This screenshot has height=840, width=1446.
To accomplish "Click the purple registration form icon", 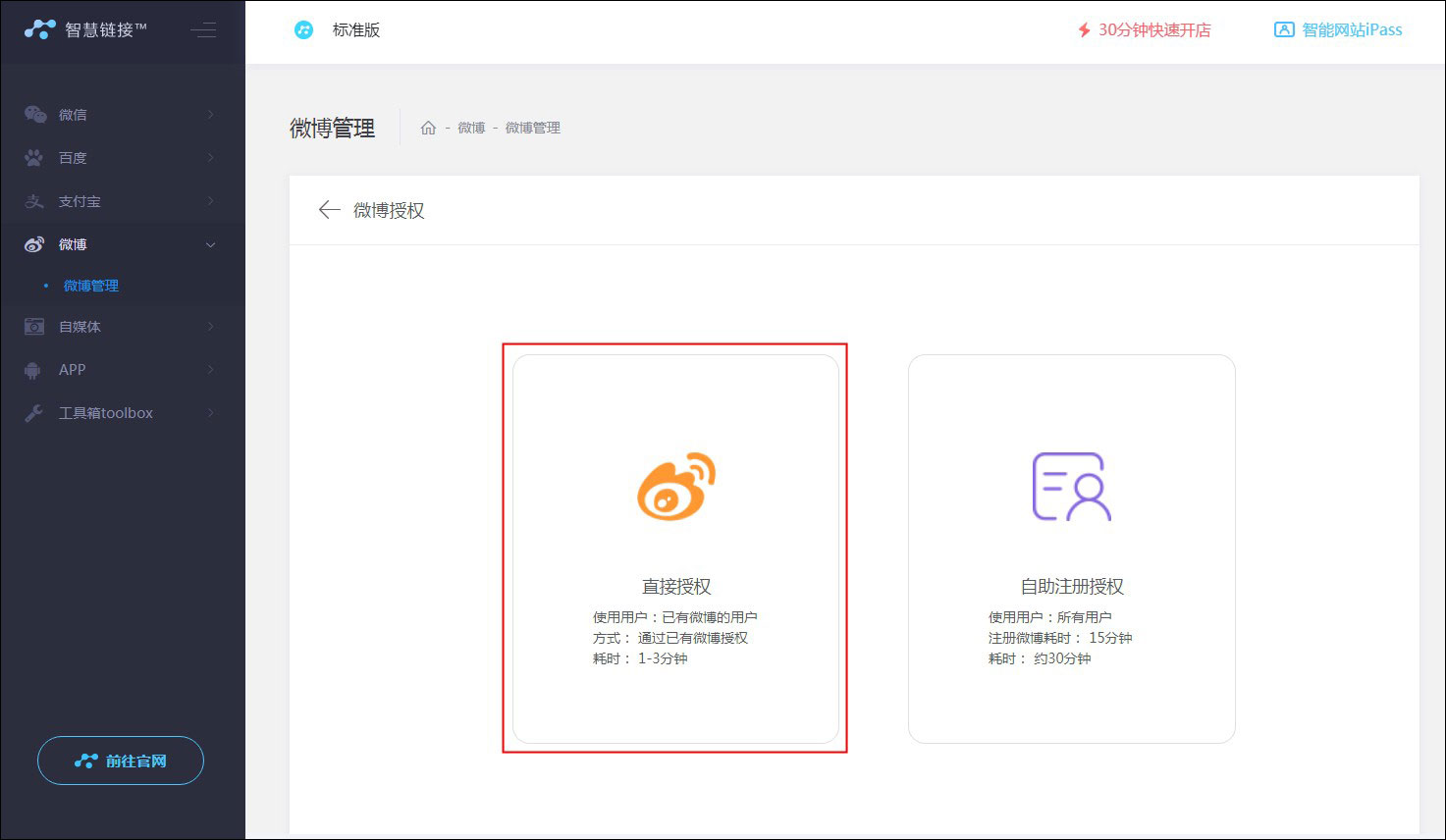I will [x=1071, y=486].
